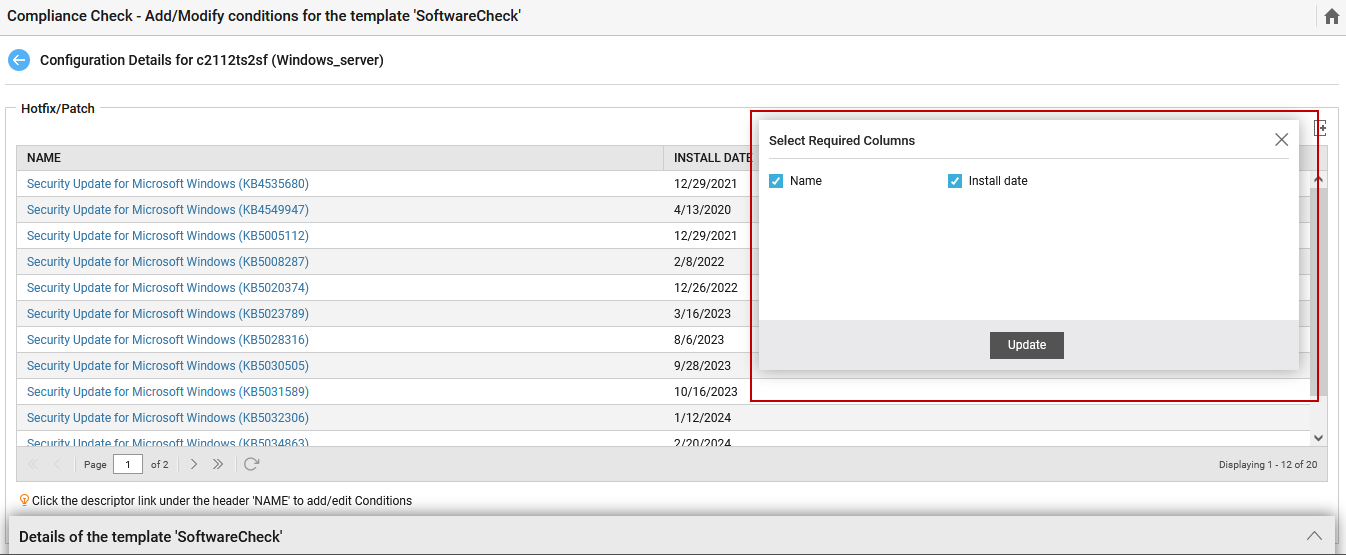The image size is (1346, 555).
Task: Go to the home page icon
Action: tap(1331, 17)
